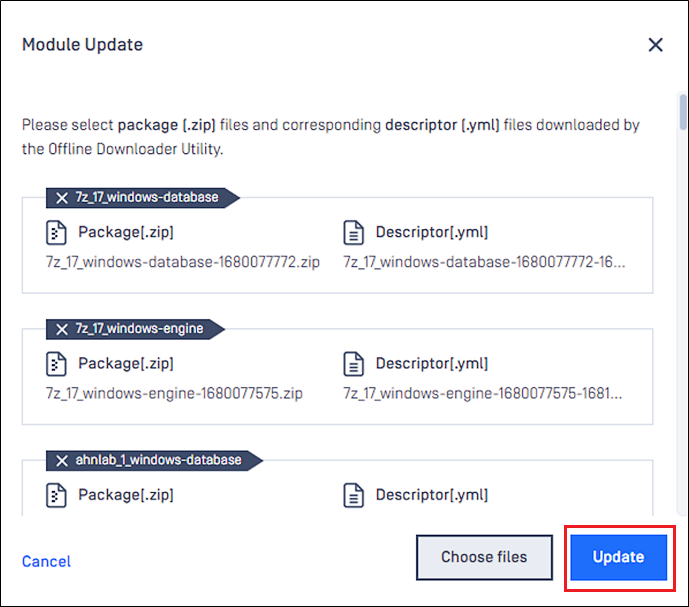
Task: Click the Update button
Action: pyautogui.click(x=619, y=557)
